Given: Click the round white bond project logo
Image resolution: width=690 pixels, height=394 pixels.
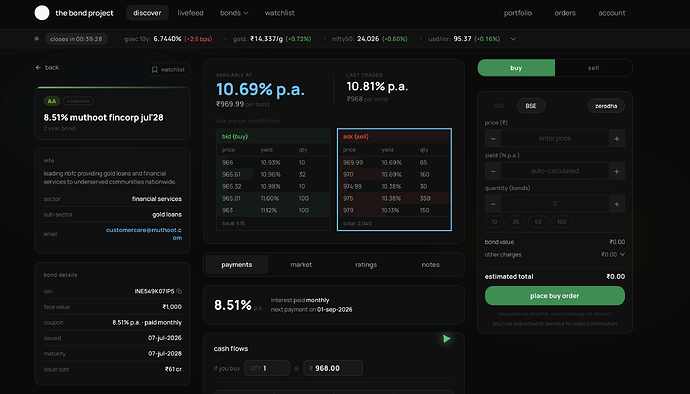Looking at the screenshot, I should (x=42, y=13).
